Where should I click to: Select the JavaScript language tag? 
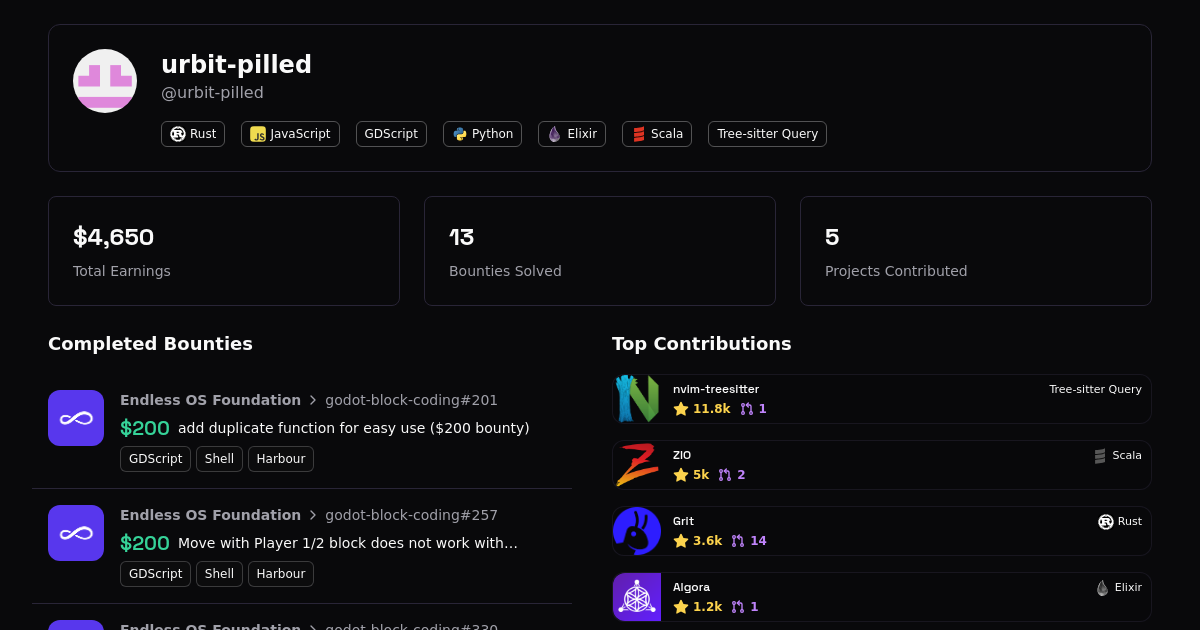(290, 134)
